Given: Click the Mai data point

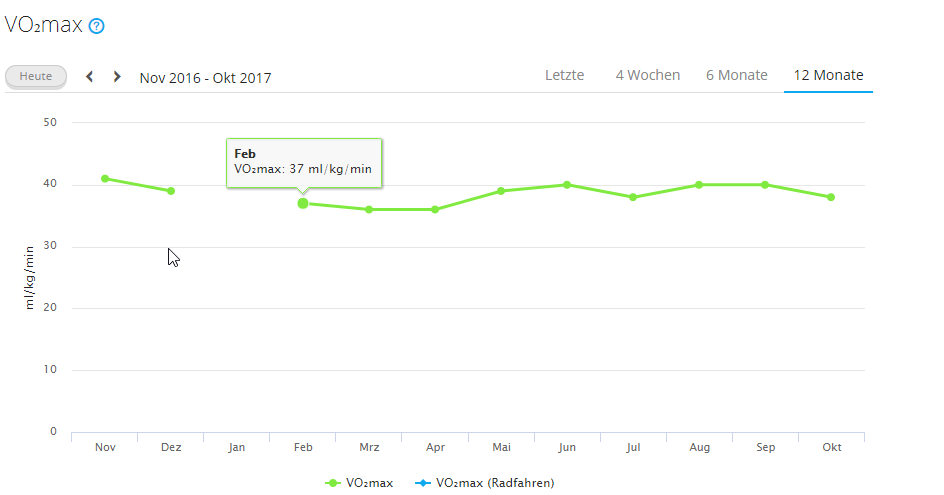Looking at the screenshot, I should point(501,191).
